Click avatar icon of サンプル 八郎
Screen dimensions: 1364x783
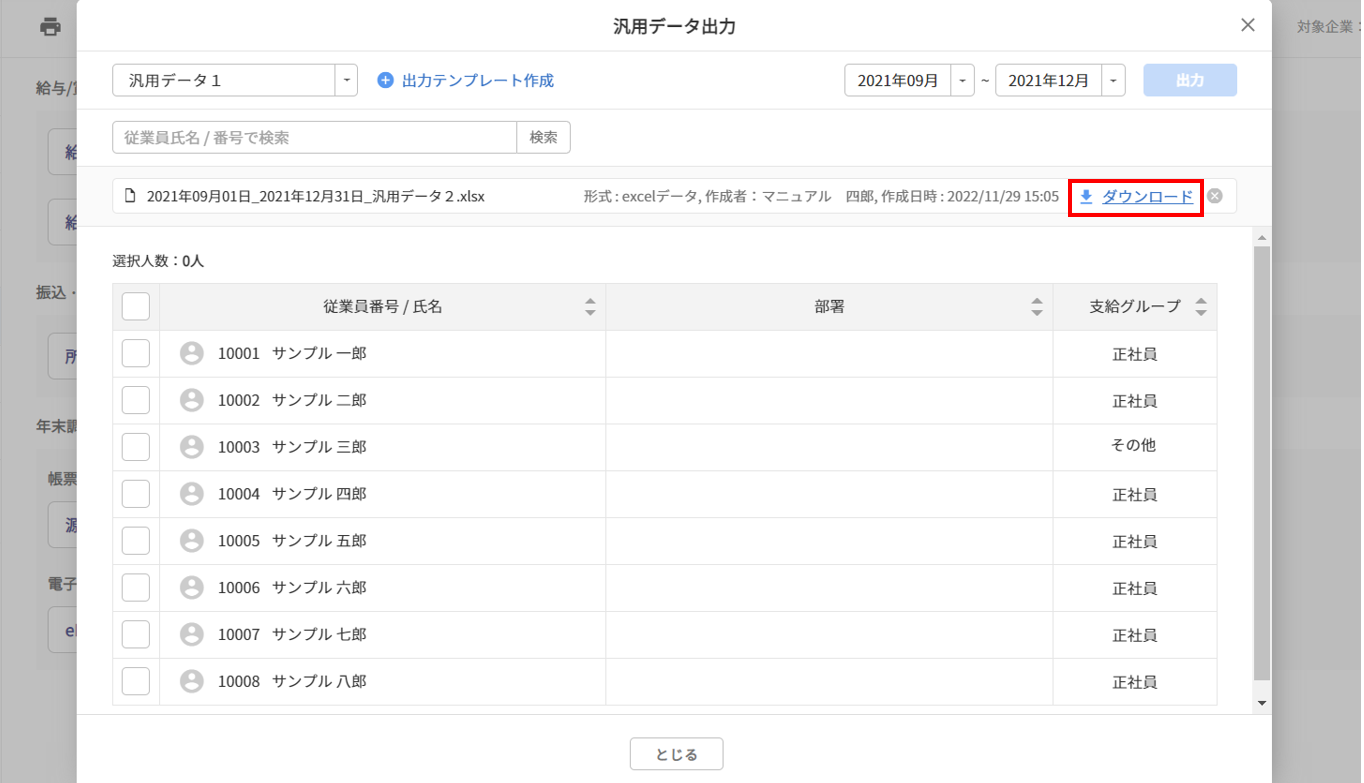coord(192,681)
